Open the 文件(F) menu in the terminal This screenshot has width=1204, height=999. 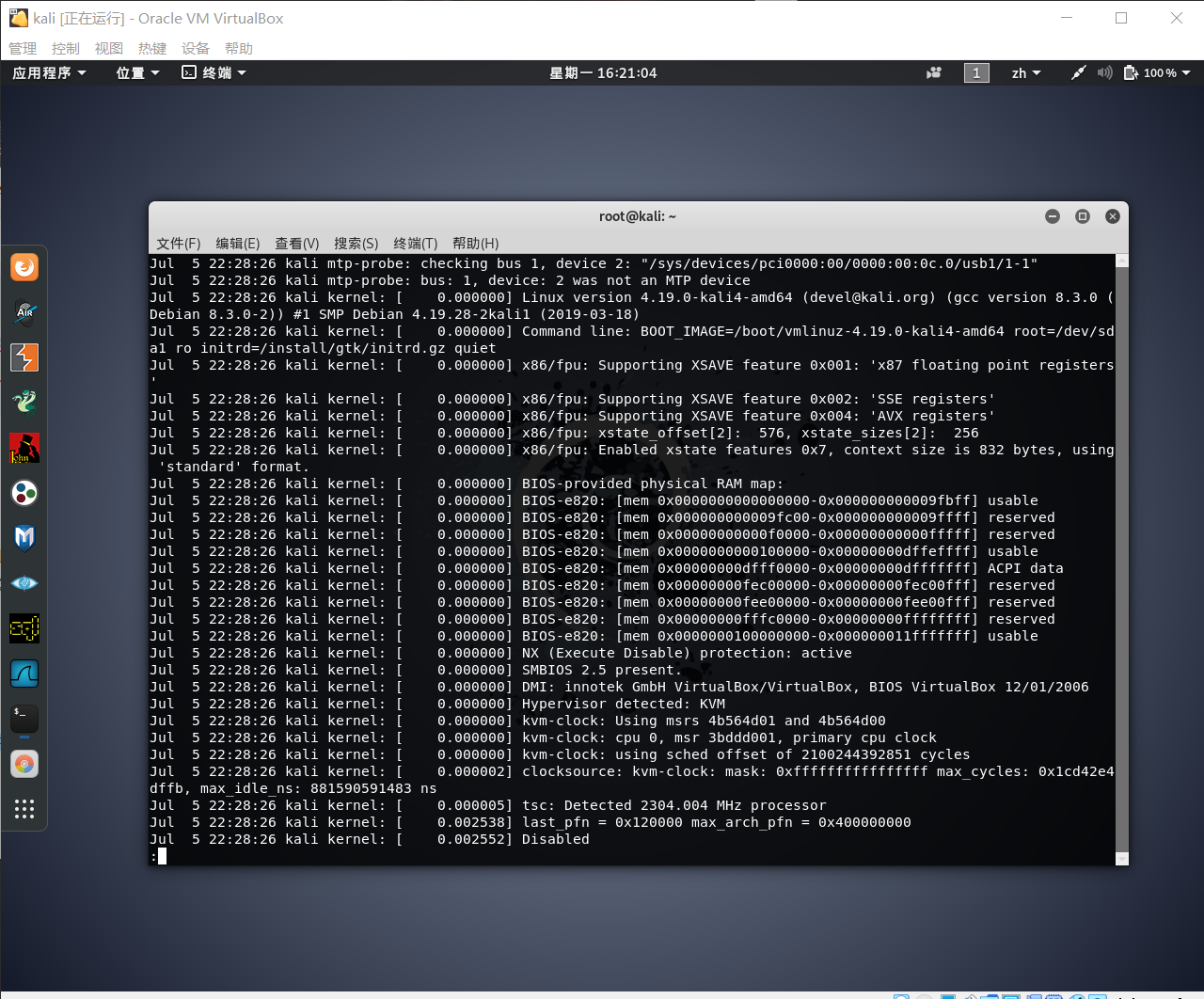[180, 244]
